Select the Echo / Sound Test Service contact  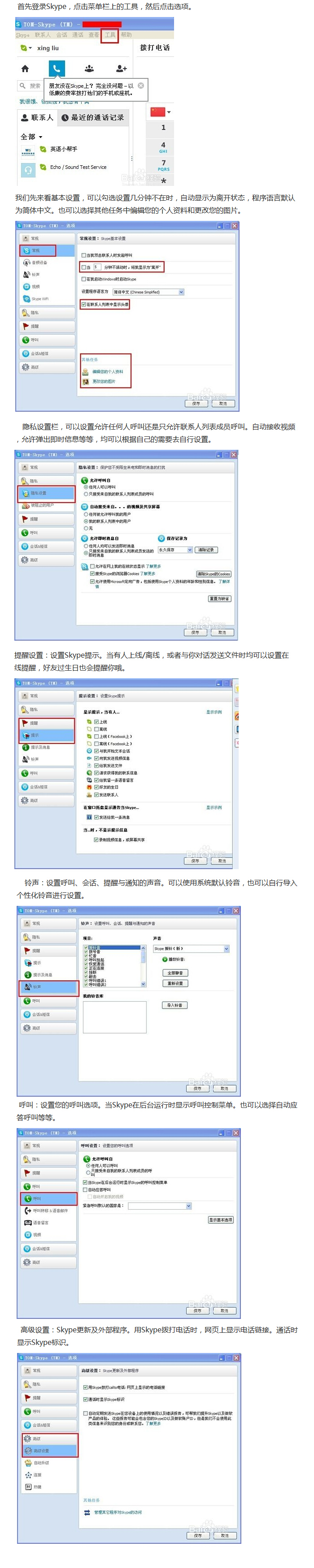click(78, 168)
